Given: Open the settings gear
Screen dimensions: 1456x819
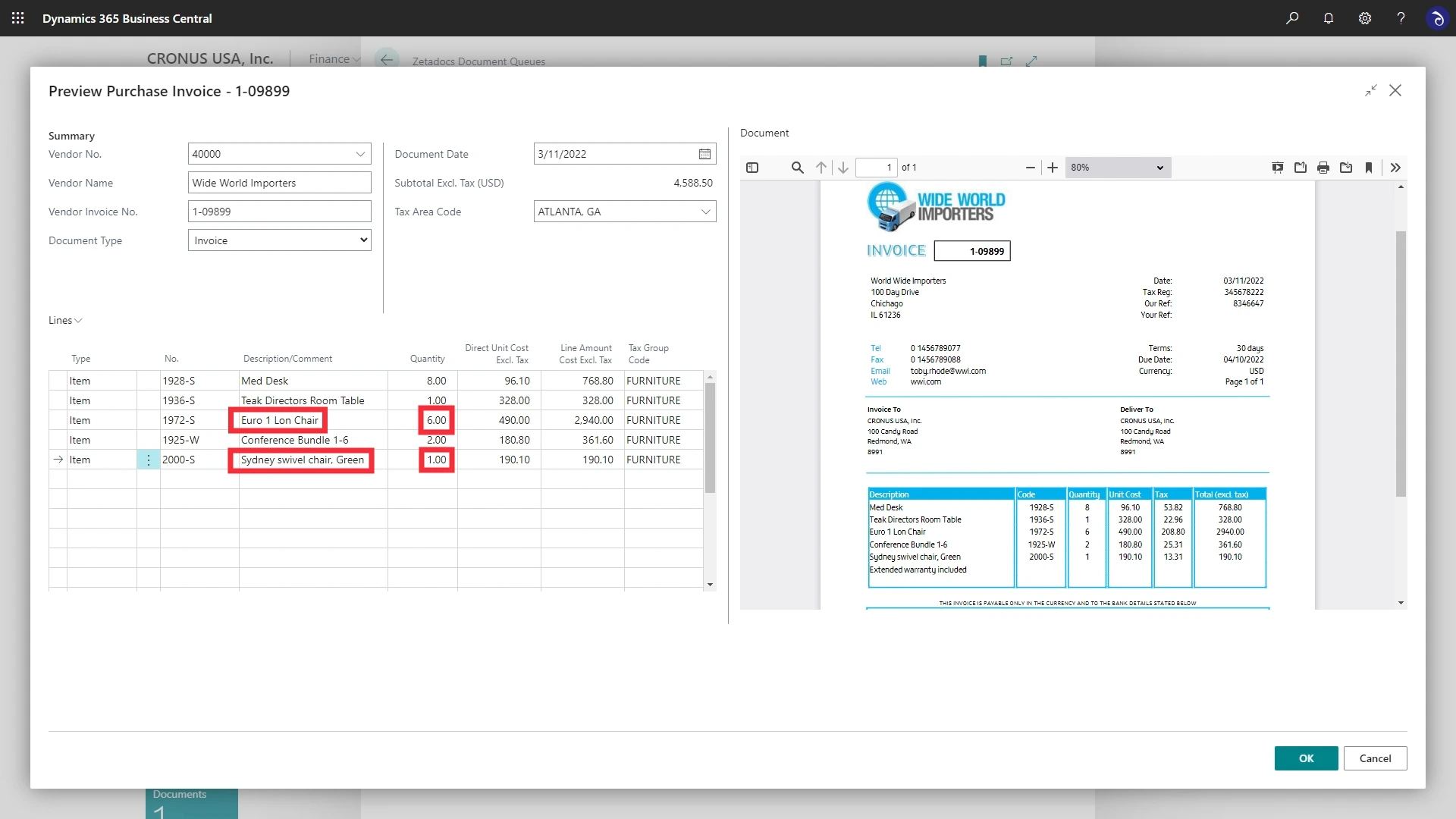Looking at the screenshot, I should (x=1365, y=18).
